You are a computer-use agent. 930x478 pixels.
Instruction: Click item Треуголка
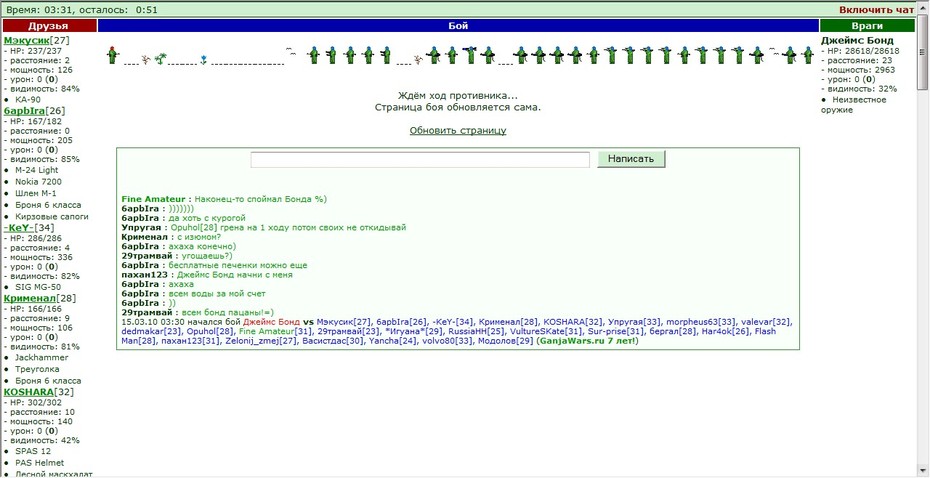pyautogui.click(x=37, y=369)
